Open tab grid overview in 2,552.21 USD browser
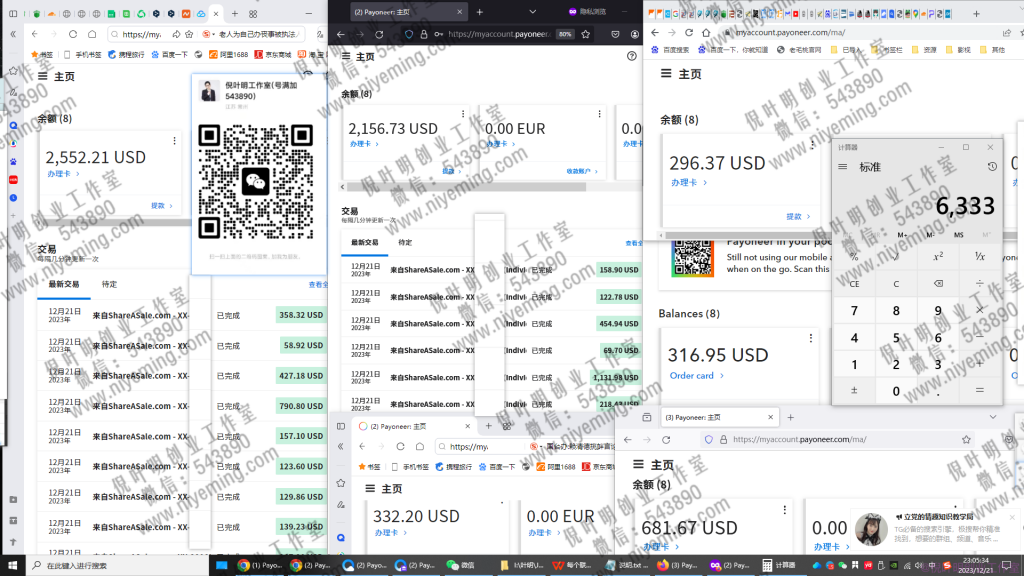Image resolution: width=1024 pixels, height=576 pixels. click(x=253, y=13)
